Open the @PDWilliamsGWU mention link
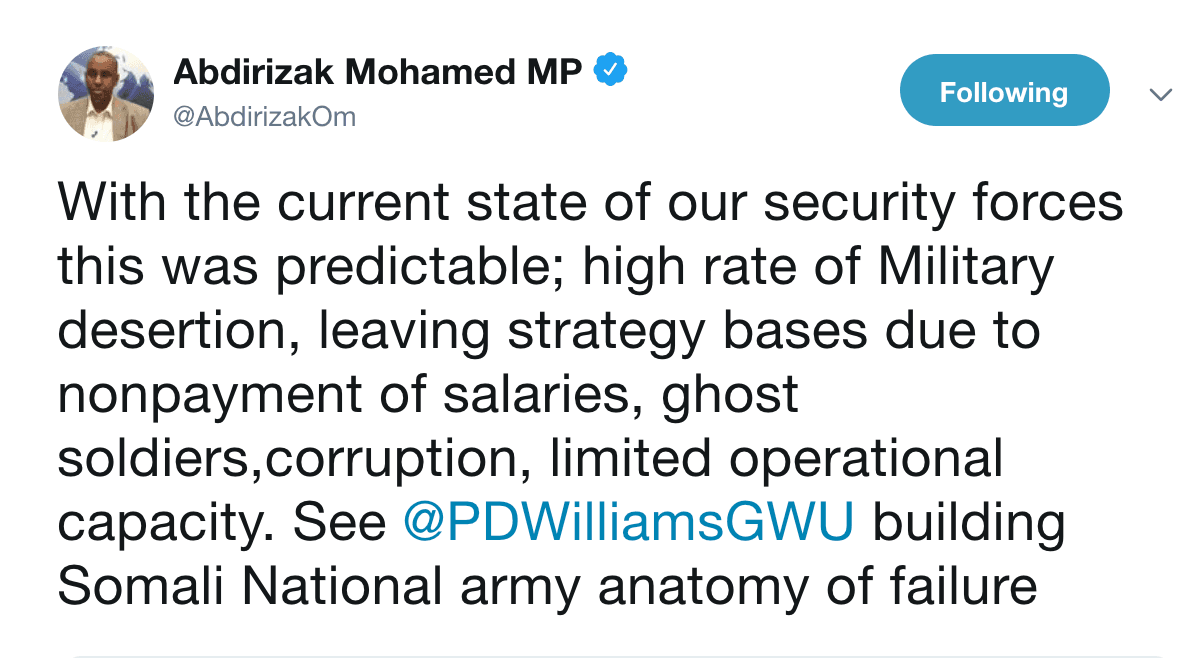The image size is (1190, 658). (x=628, y=523)
